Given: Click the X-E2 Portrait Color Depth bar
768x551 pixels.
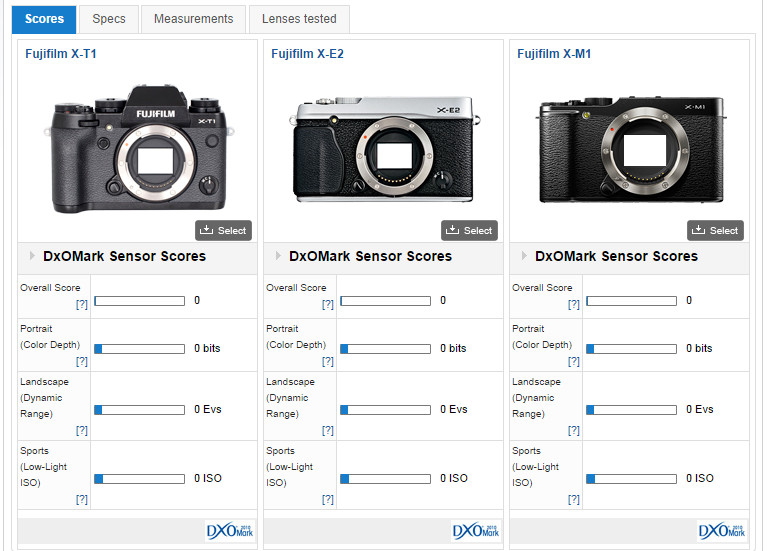Looking at the screenshot, I should pyautogui.click(x=385, y=349).
